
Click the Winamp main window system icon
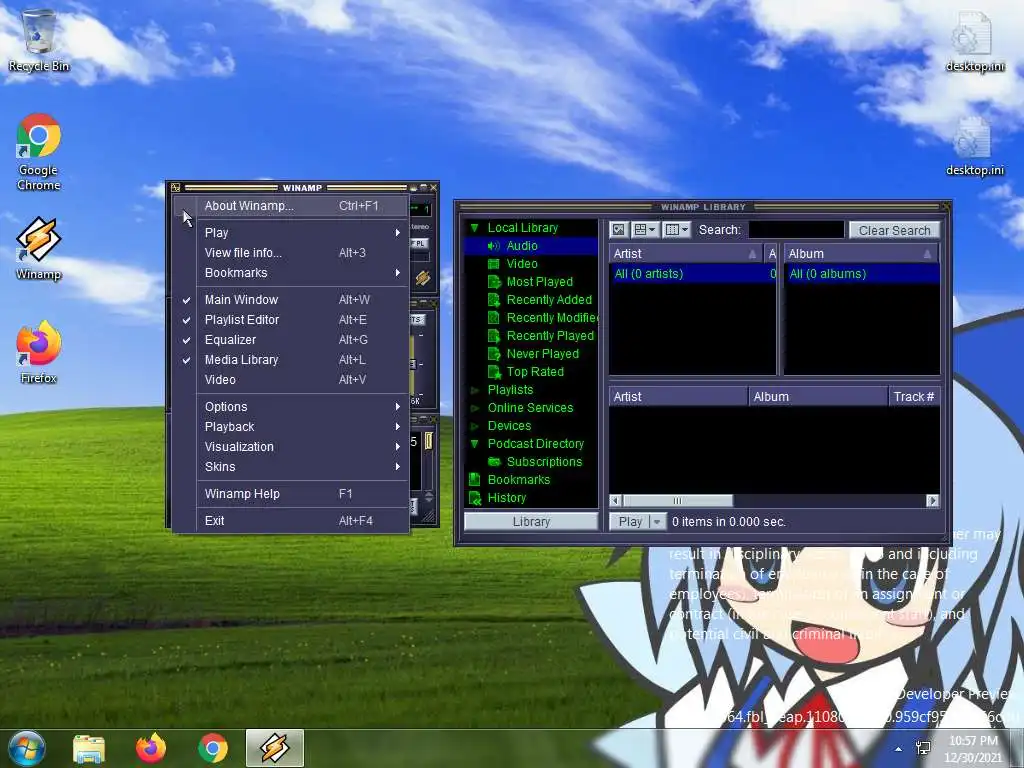[175, 187]
